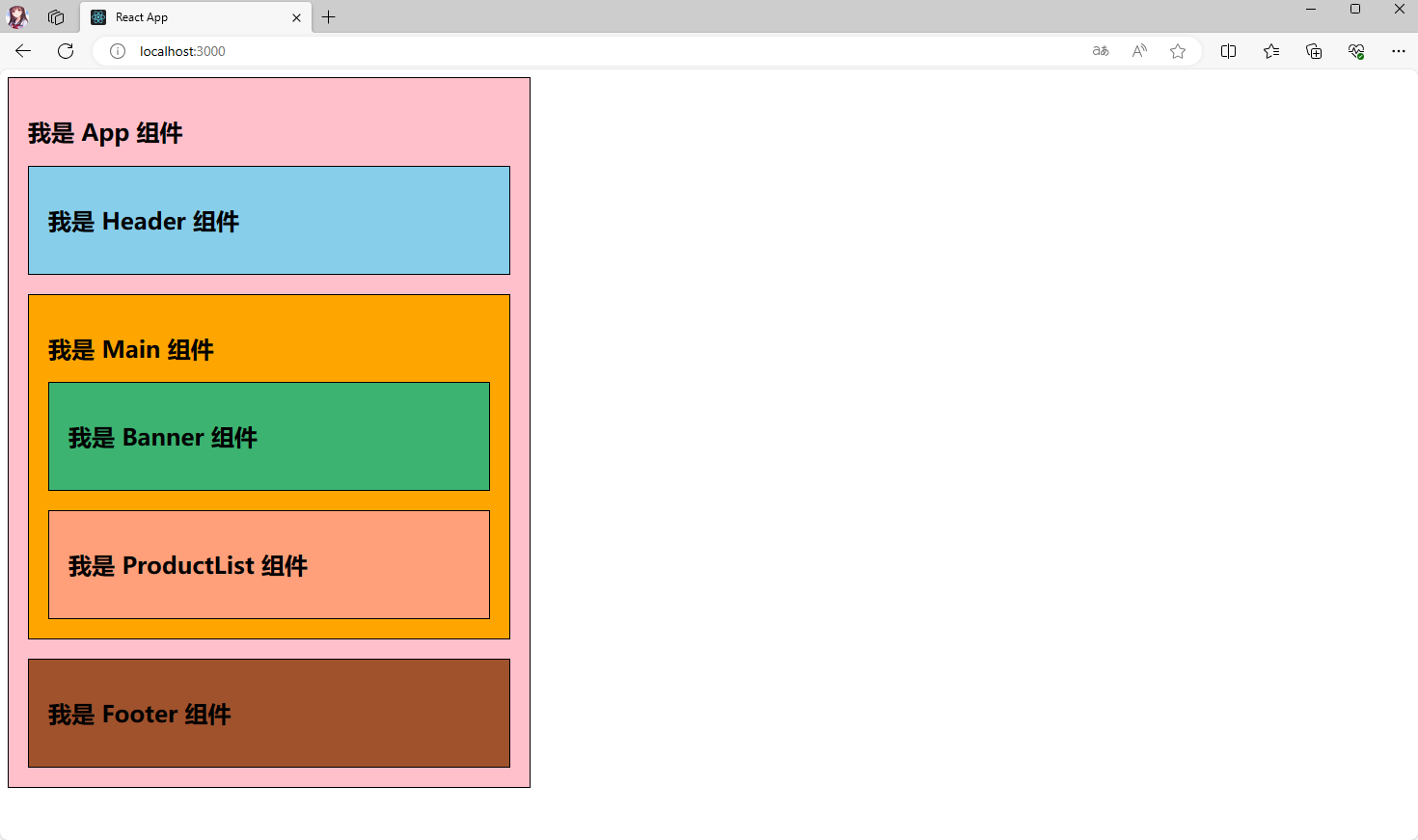Open the Favorites list panel
The image size is (1418, 840).
pyautogui.click(x=1271, y=51)
